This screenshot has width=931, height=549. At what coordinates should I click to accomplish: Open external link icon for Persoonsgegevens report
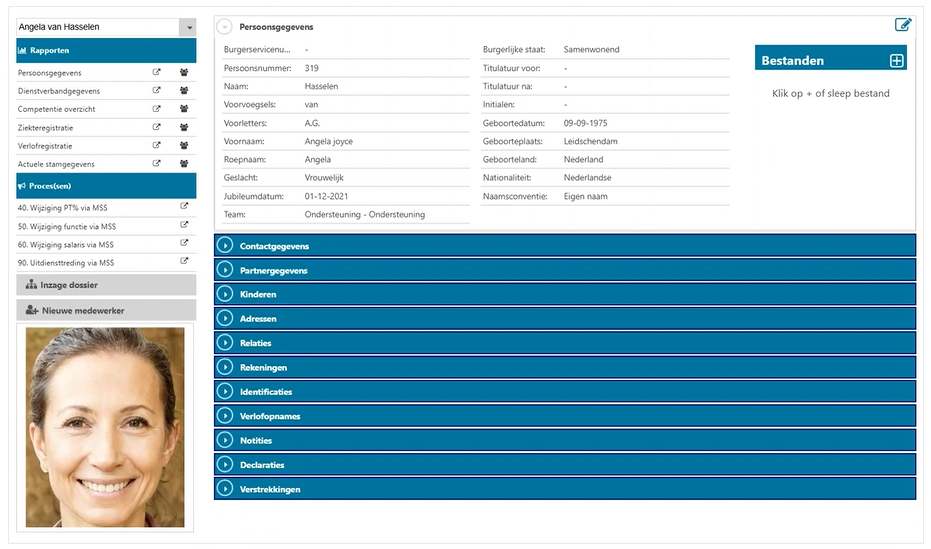pos(156,73)
